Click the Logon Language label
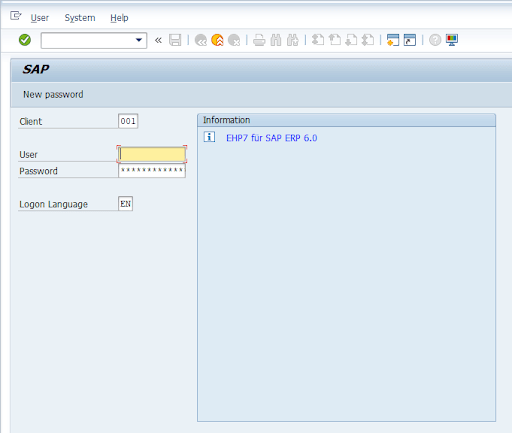 (x=53, y=204)
